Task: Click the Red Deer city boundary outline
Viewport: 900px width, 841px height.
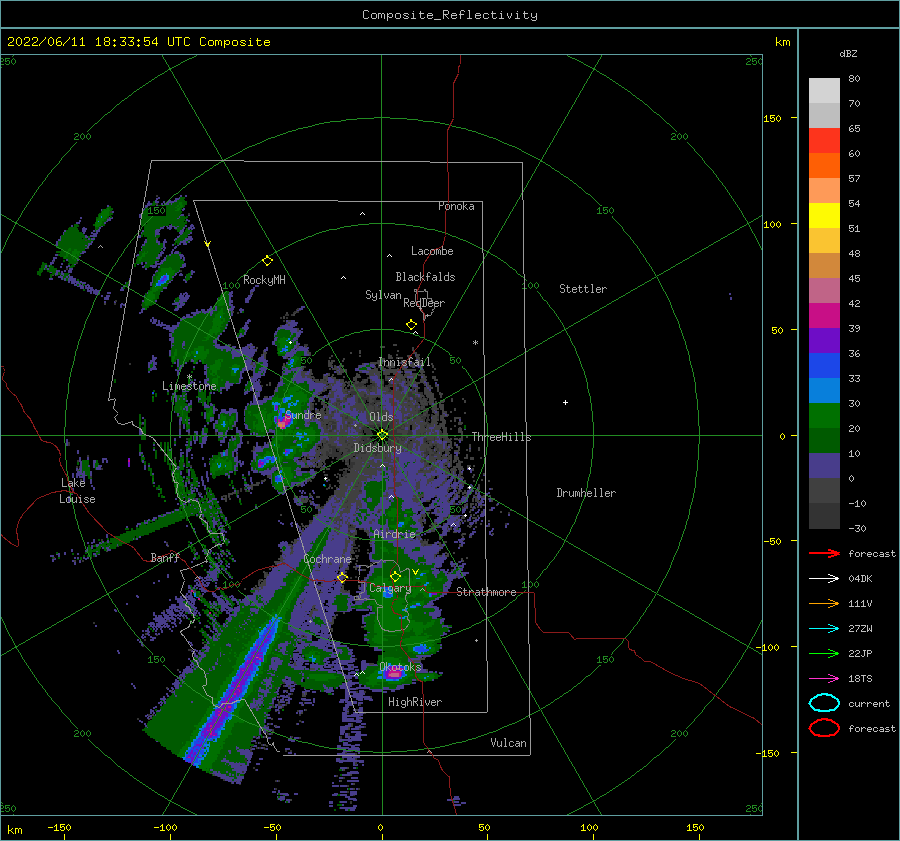Action: click(425, 304)
